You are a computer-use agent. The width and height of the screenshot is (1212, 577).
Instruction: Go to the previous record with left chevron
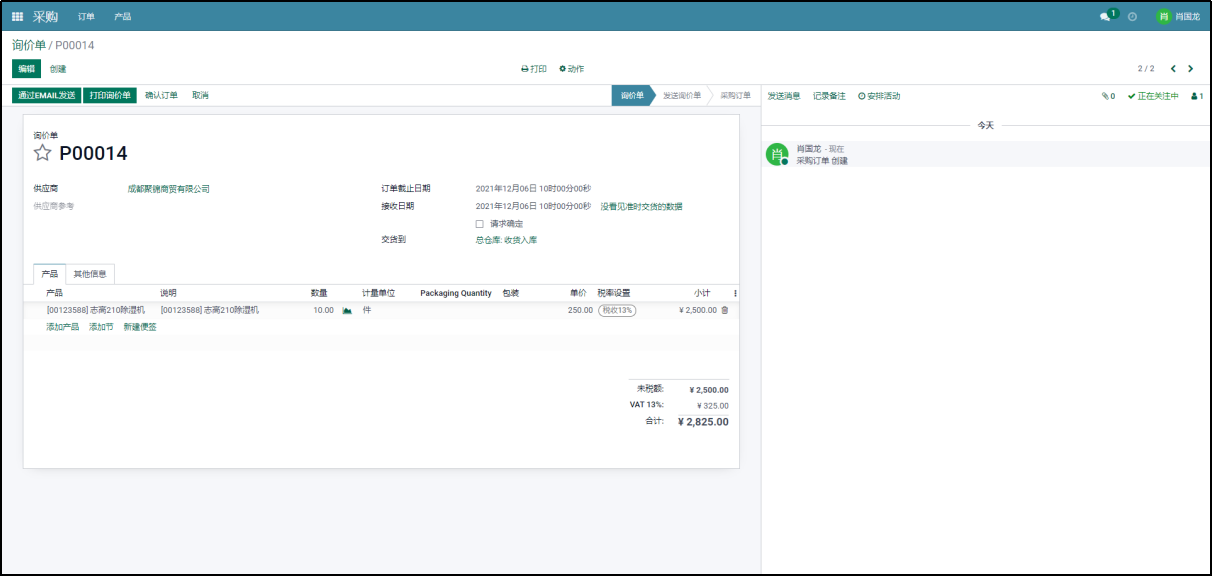pos(1173,69)
